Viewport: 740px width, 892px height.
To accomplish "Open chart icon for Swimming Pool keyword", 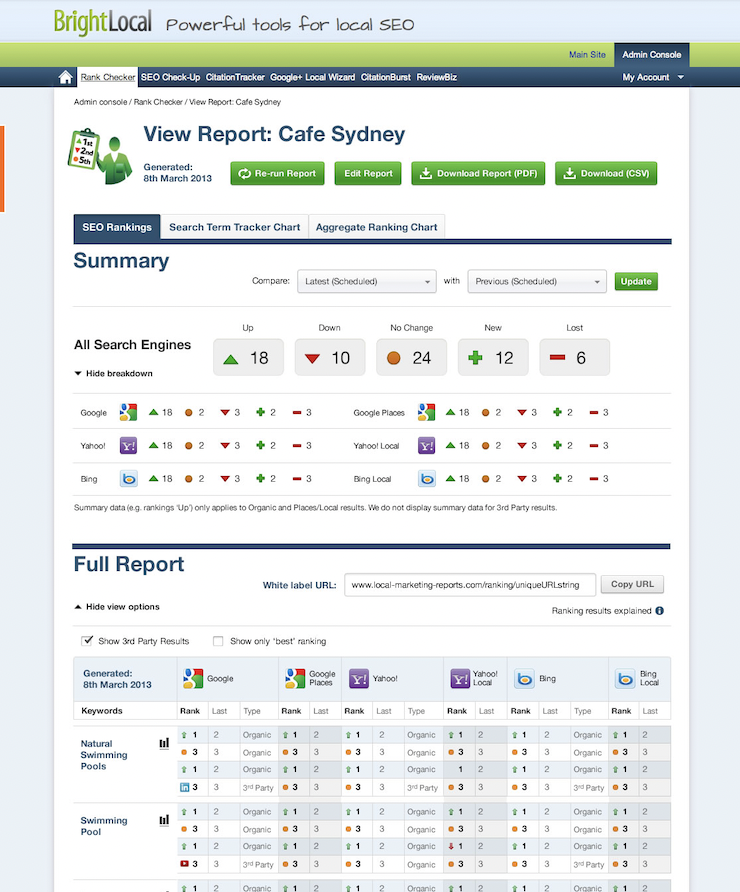I will click(x=164, y=820).
